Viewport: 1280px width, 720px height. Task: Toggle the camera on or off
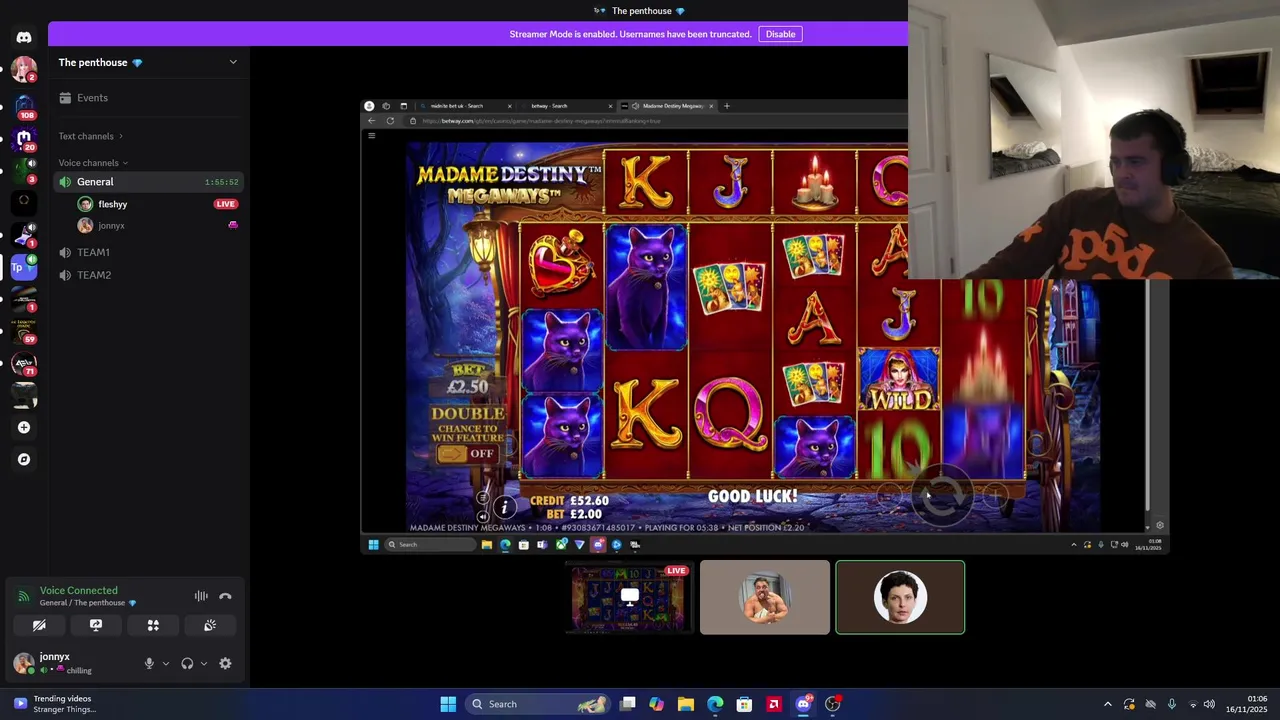pos(39,625)
